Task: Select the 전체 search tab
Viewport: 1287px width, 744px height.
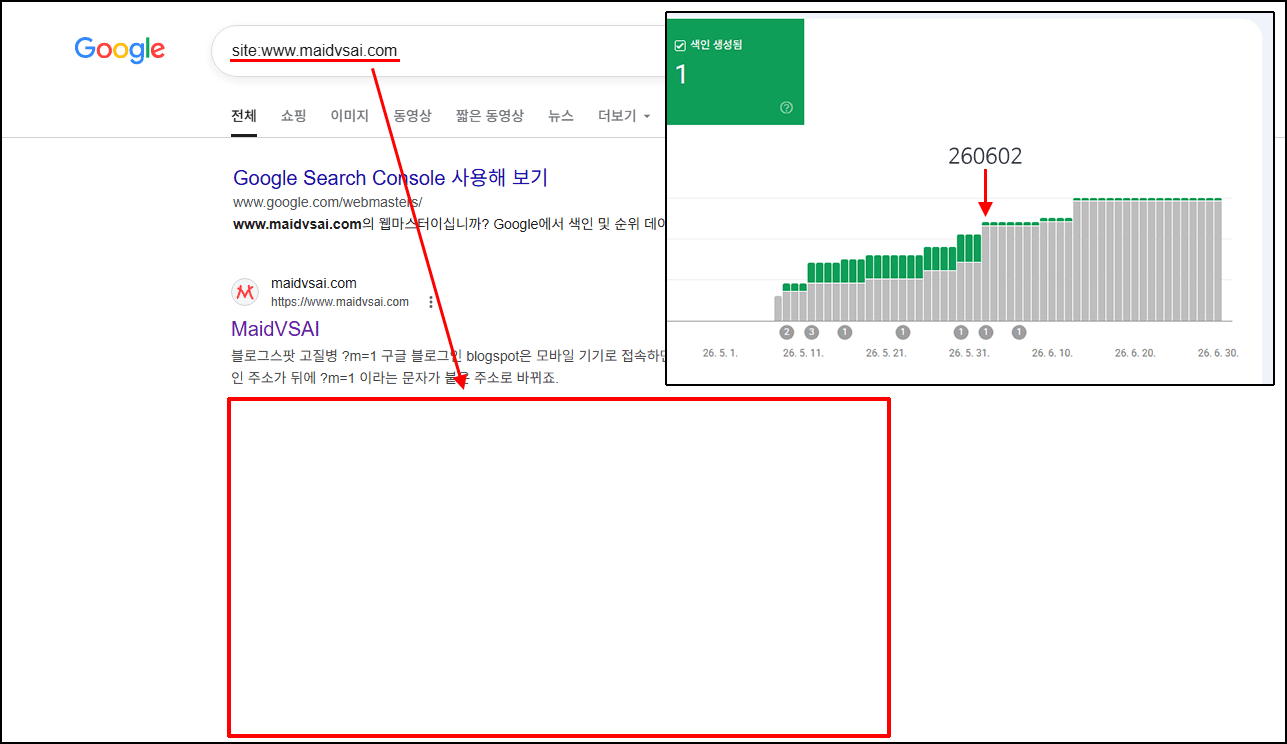Action: pyautogui.click(x=244, y=116)
